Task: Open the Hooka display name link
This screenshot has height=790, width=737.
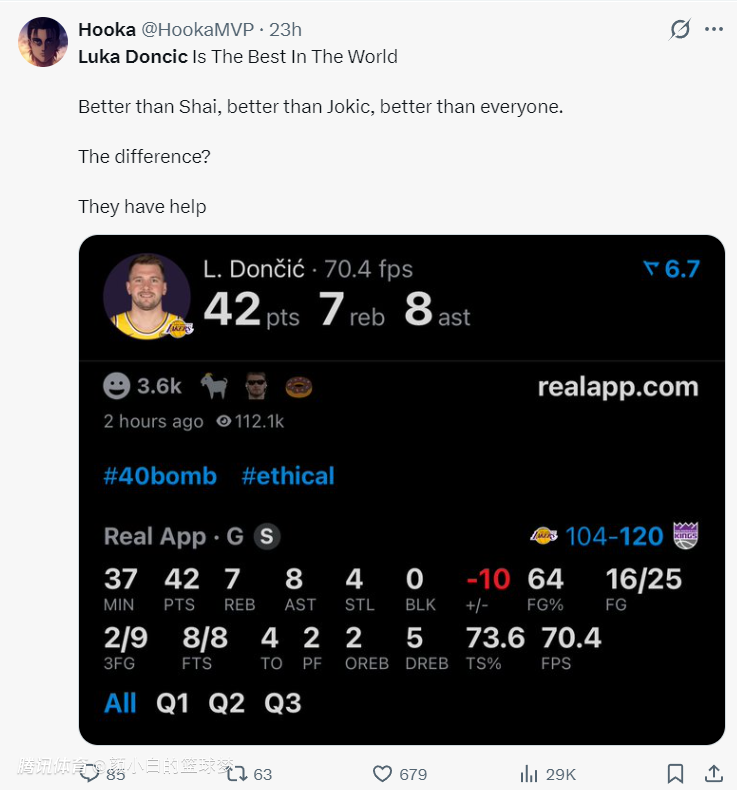Action: tap(106, 30)
